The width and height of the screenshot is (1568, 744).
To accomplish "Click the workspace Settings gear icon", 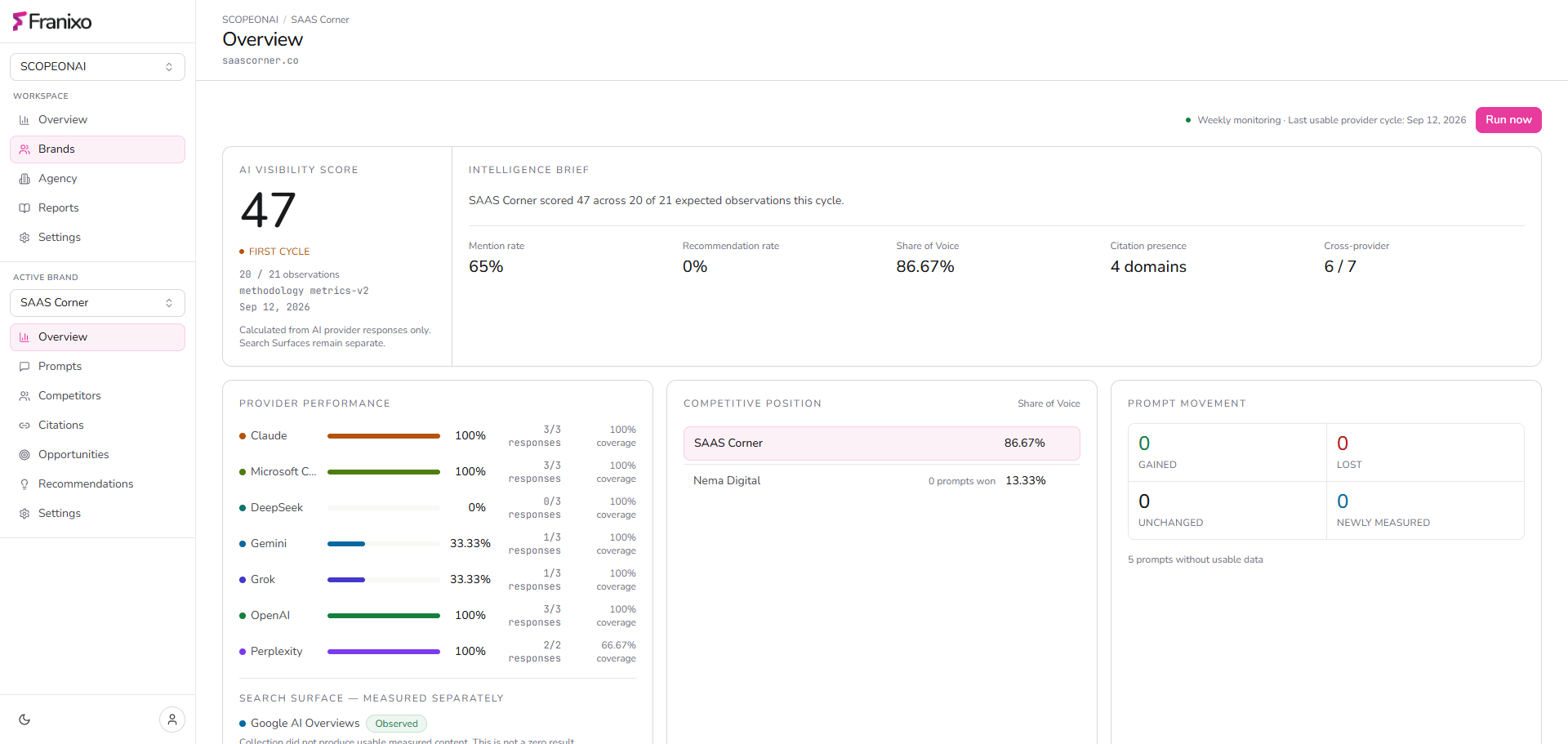I will pos(24,238).
